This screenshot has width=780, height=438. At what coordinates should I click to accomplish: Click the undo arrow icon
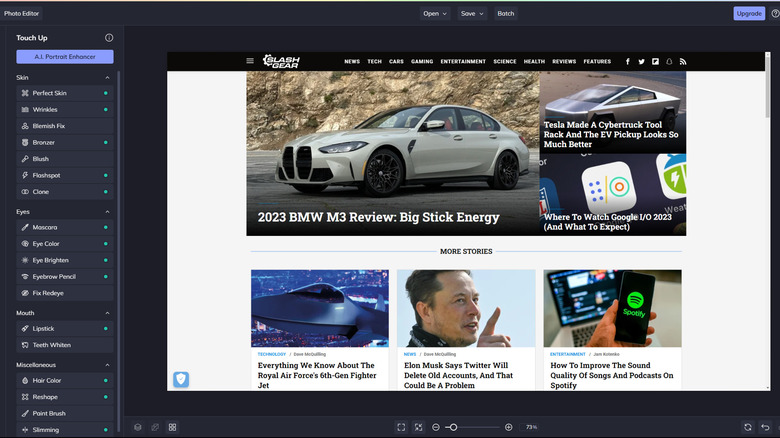coord(765,427)
